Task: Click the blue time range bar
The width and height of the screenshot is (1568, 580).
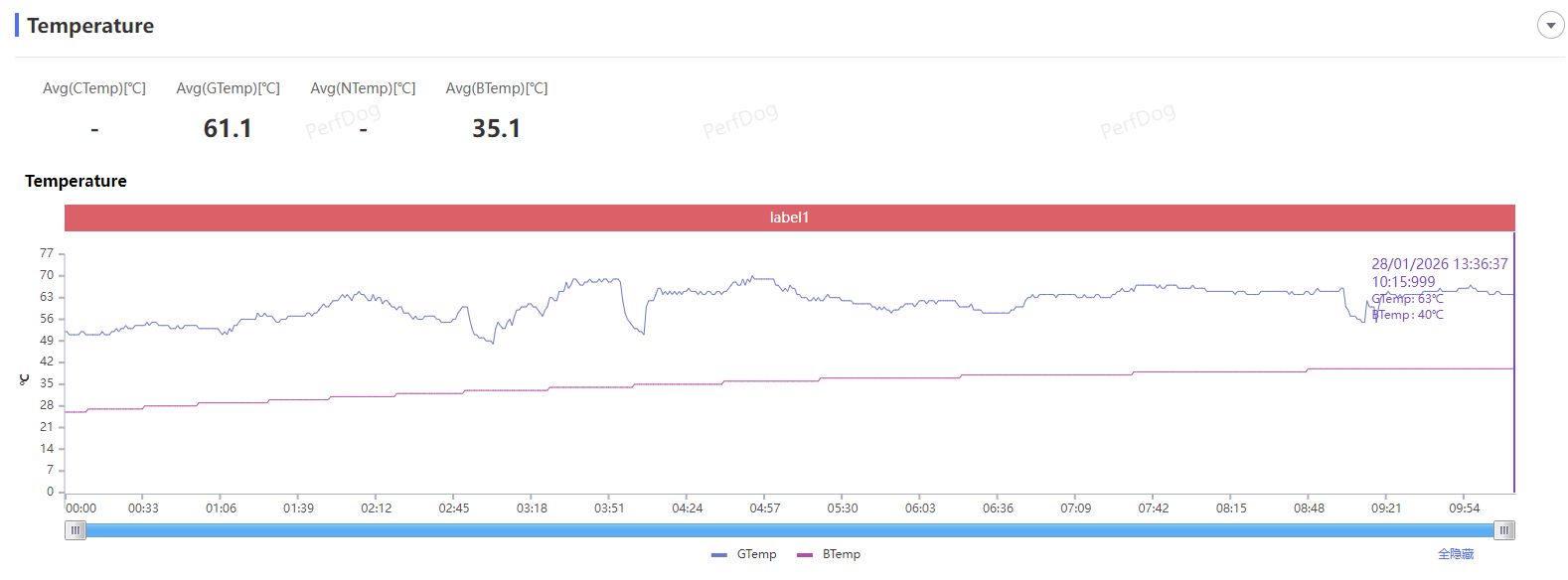Action: click(x=790, y=530)
